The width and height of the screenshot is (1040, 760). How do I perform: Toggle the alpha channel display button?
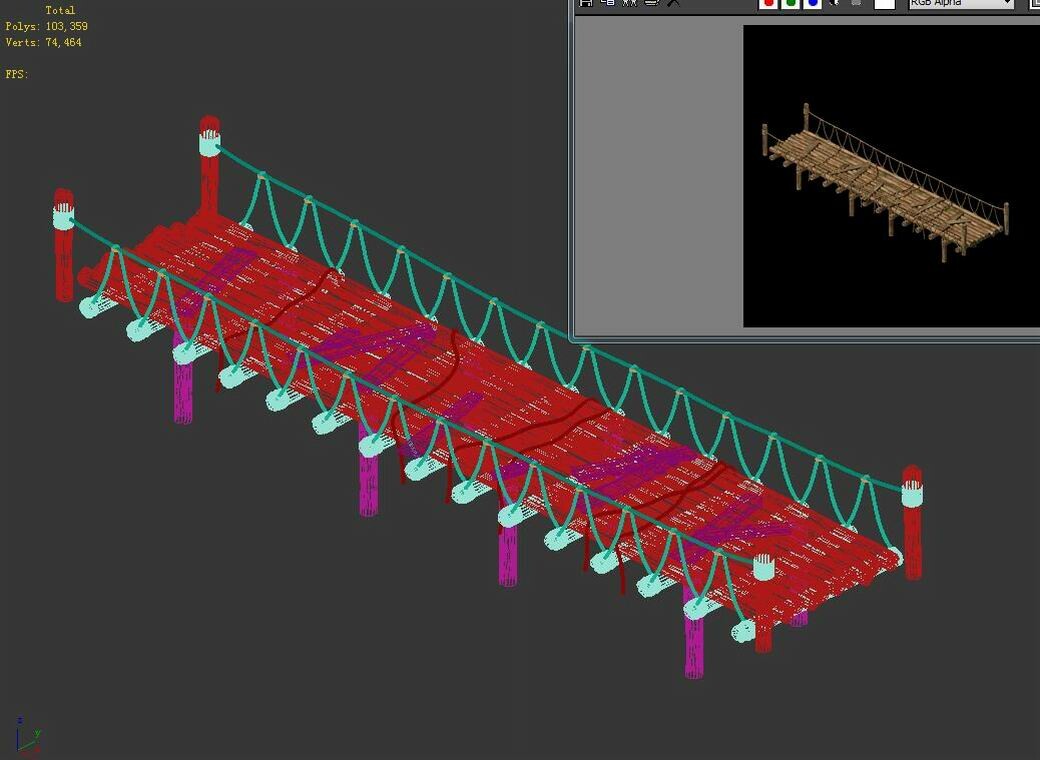(835, 3)
